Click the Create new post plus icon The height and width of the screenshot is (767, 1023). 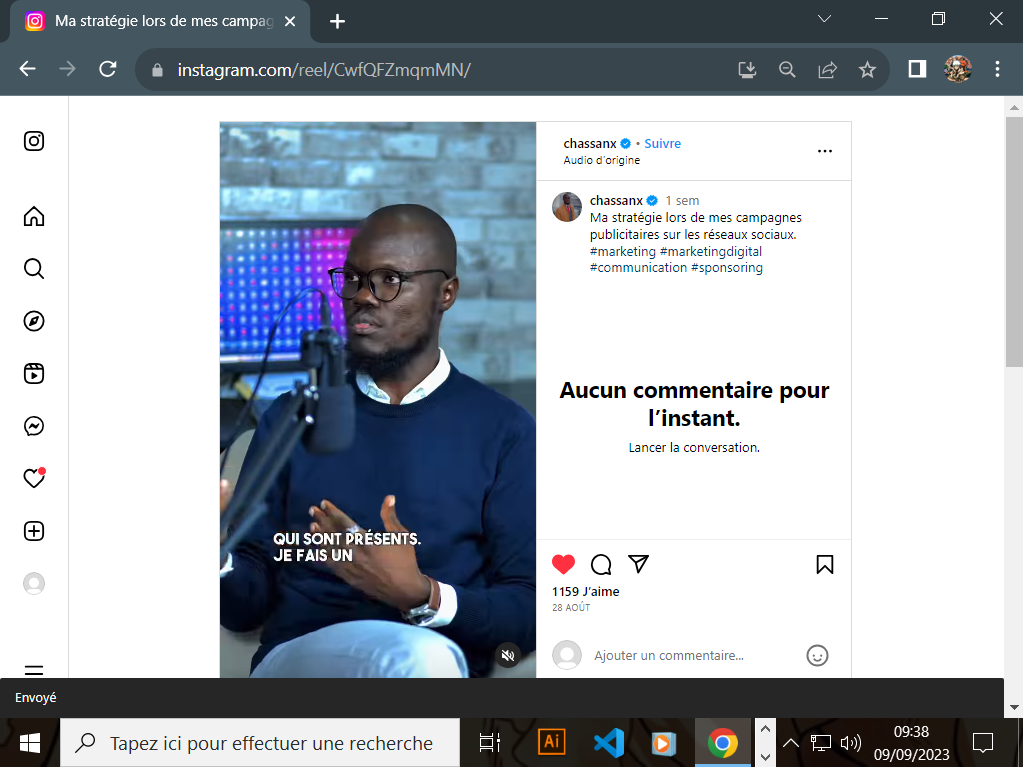[34, 531]
